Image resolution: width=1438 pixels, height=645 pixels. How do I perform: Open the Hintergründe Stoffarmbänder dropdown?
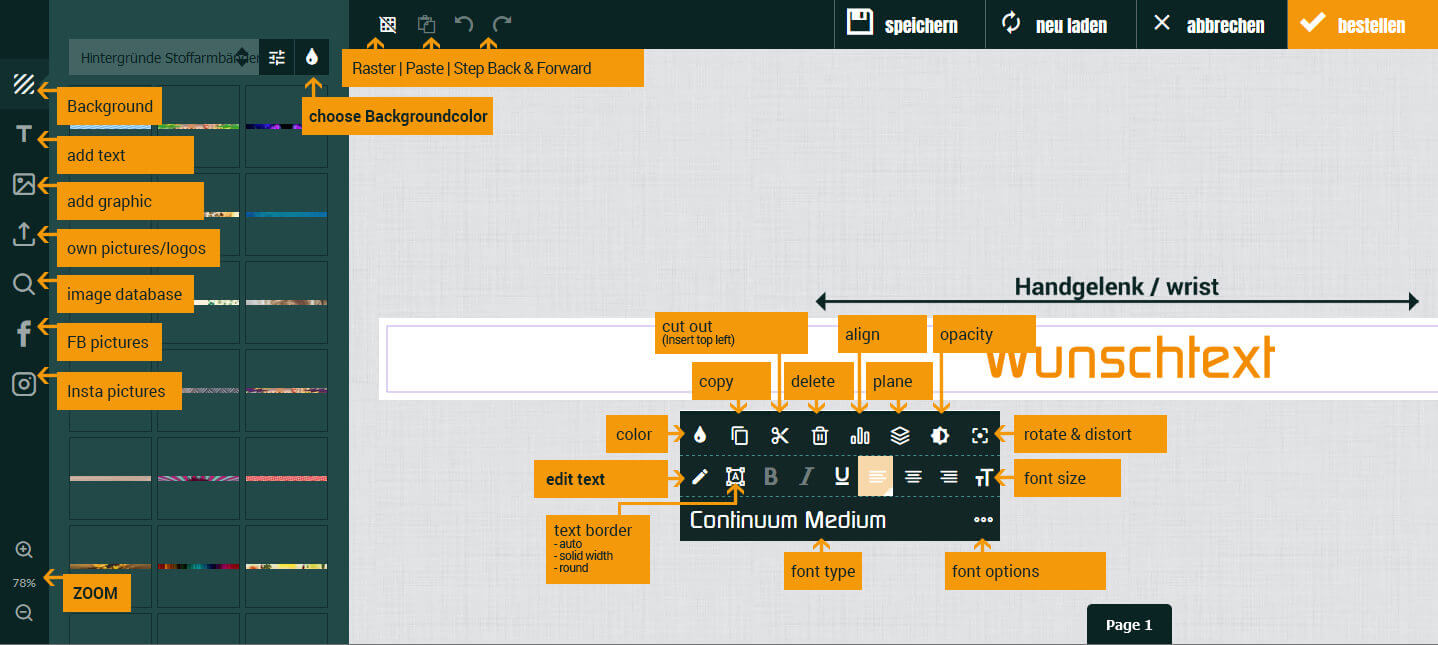164,58
